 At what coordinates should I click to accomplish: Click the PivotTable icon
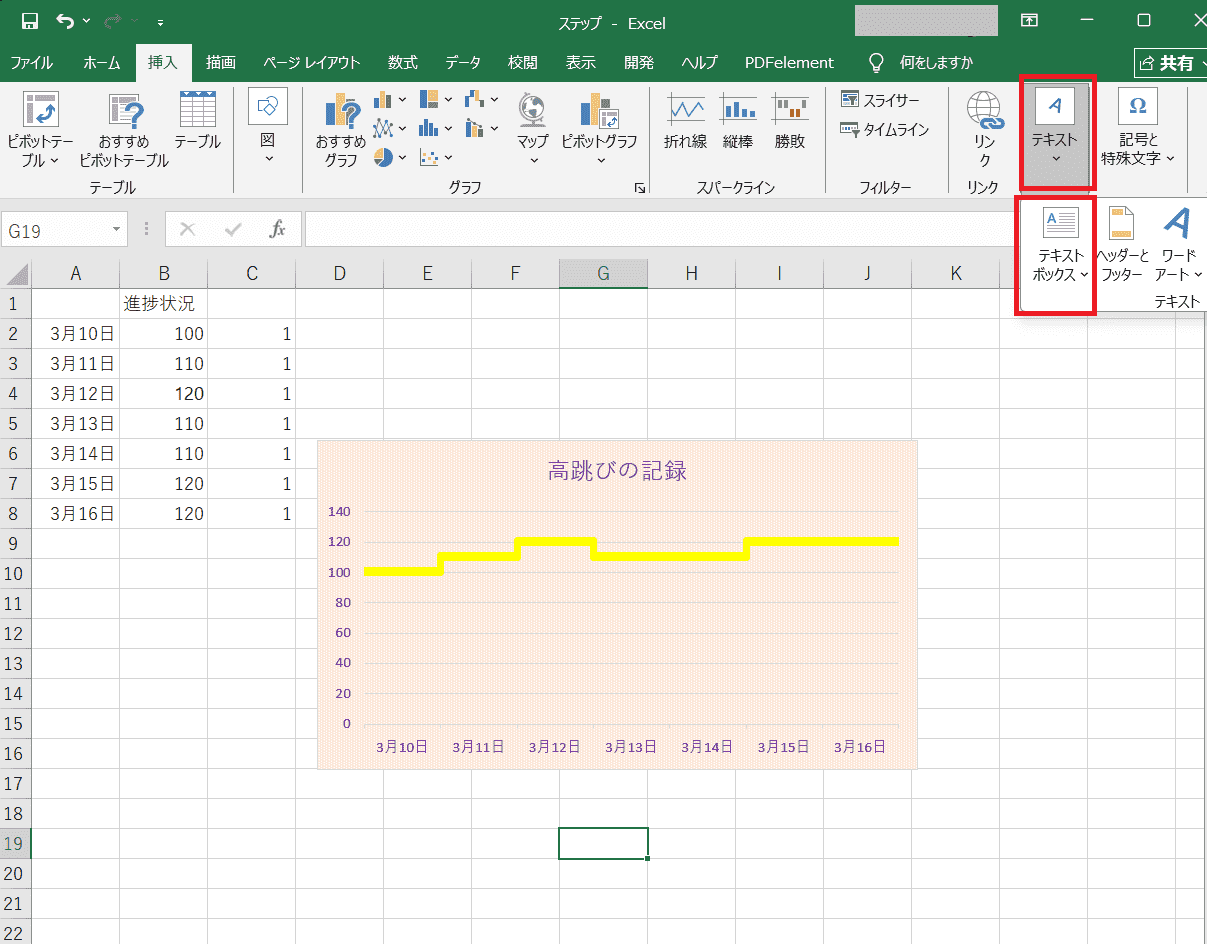point(40,110)
